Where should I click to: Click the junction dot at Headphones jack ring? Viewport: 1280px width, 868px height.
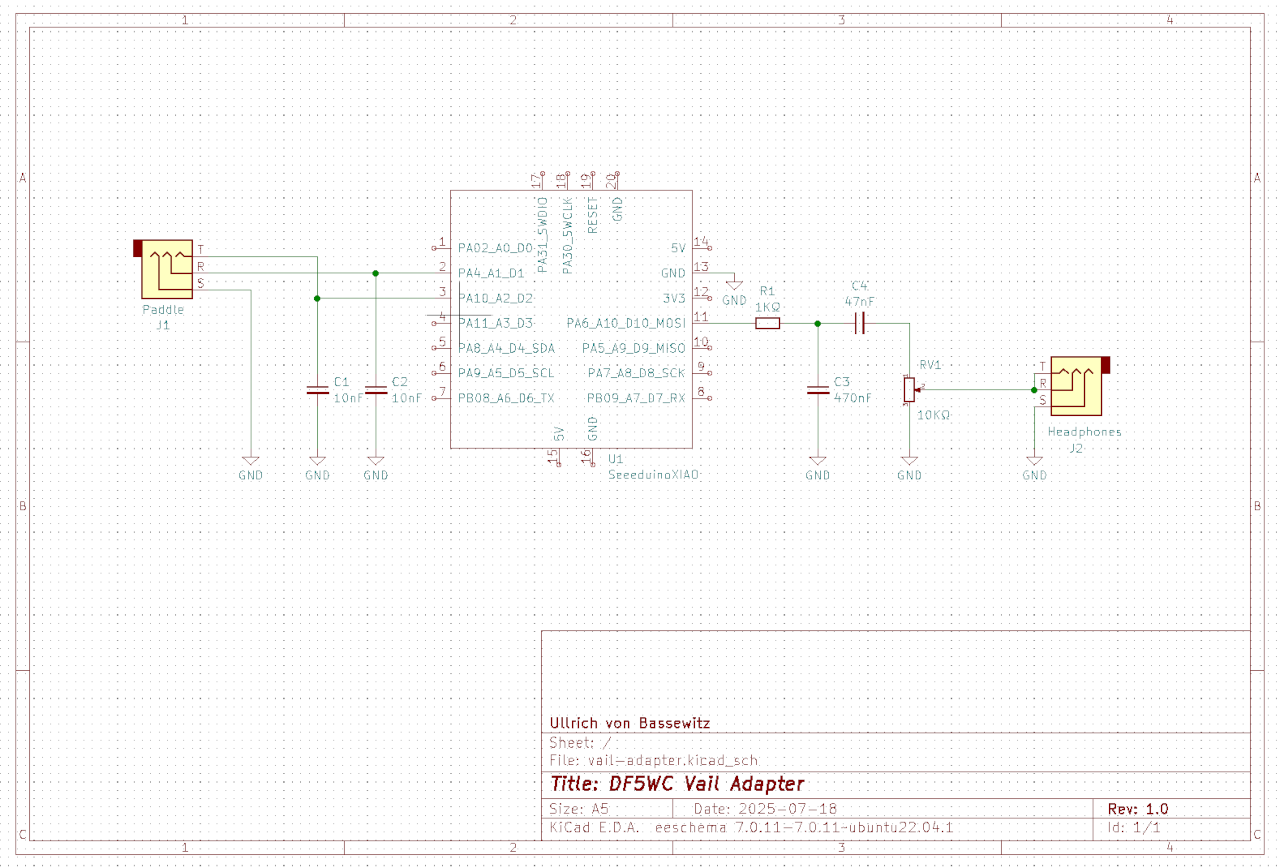click(x=1035, y=389)
